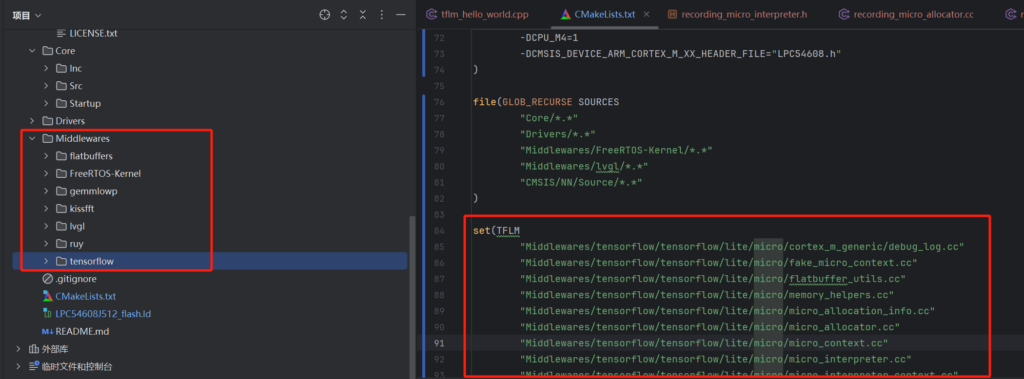
Task: Expand the Drivers folder
Action: coord(32,121)
